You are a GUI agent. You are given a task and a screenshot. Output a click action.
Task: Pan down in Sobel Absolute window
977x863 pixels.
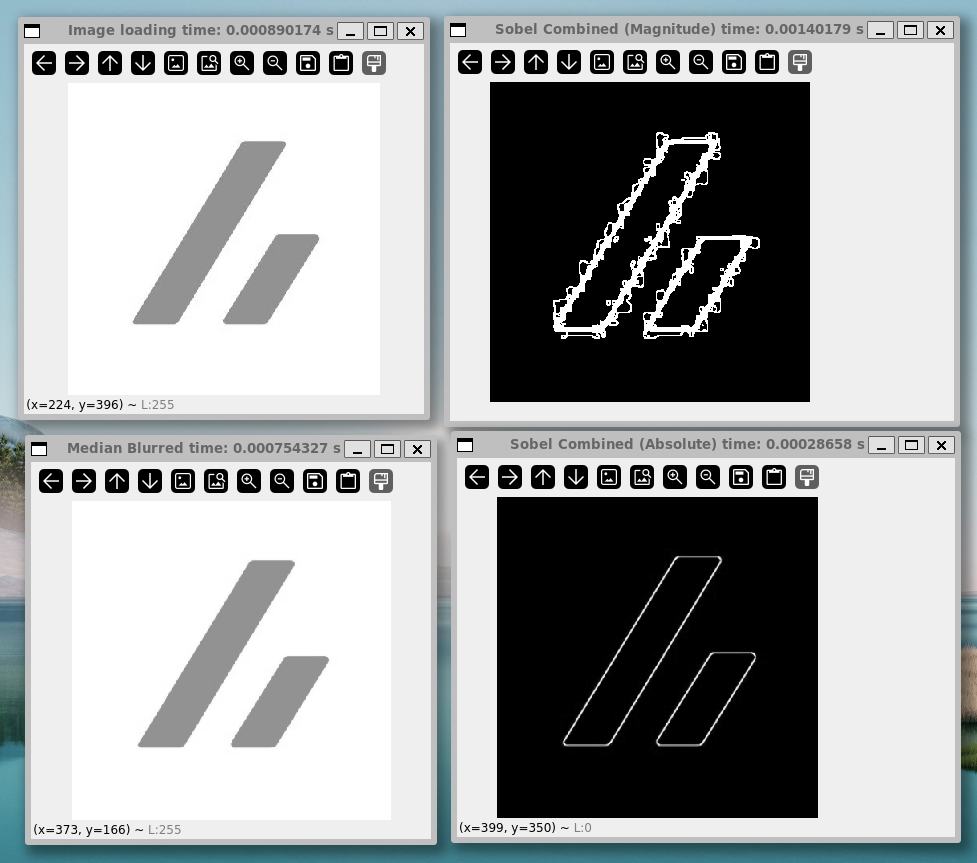pos(576,477)
